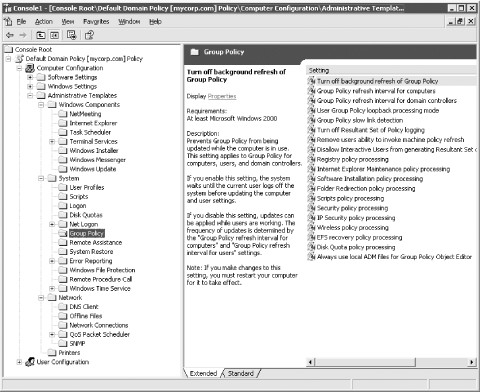Click the User Profiles folder icon
This screenshot has width=481, height=392.
(x=63, y=187)
